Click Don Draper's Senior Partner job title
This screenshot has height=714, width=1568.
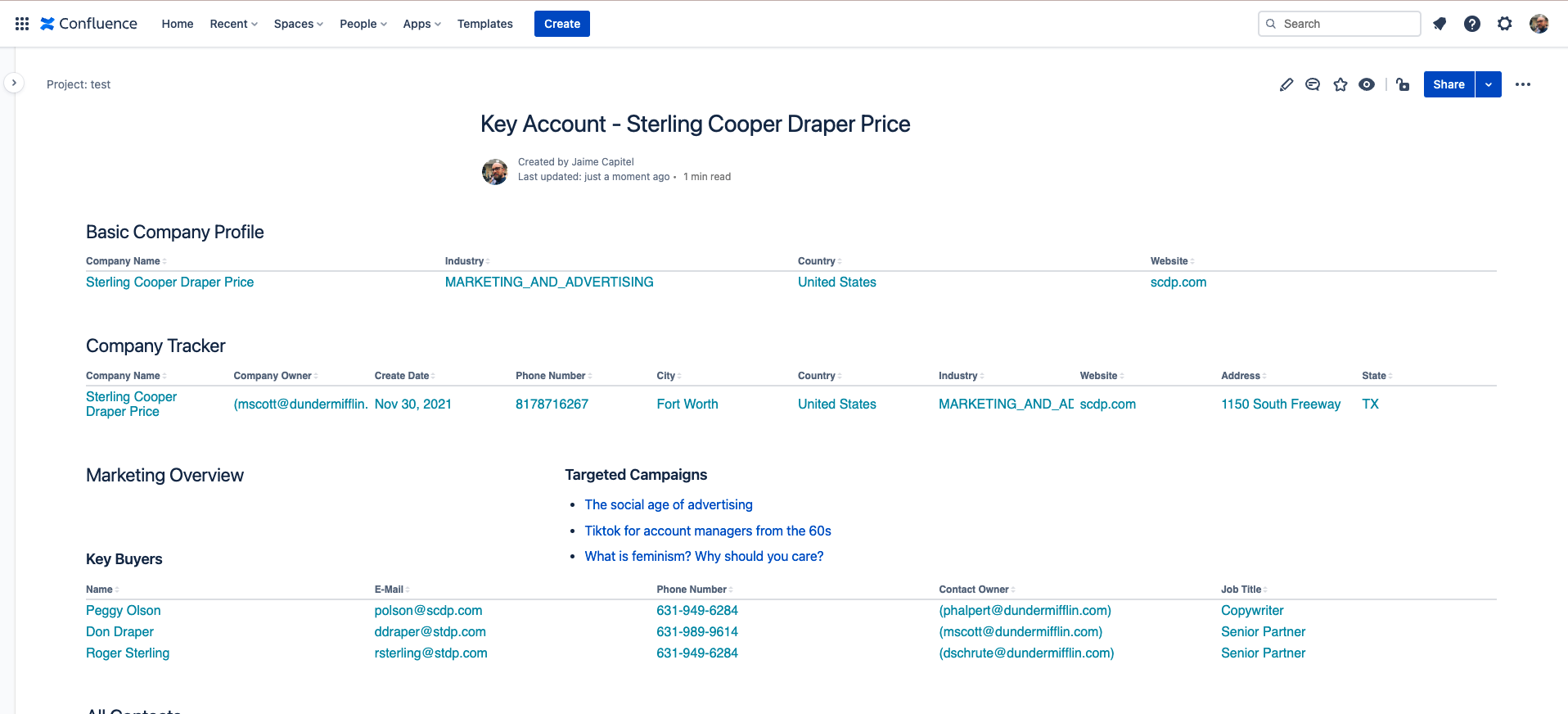tap(1263, 631)
